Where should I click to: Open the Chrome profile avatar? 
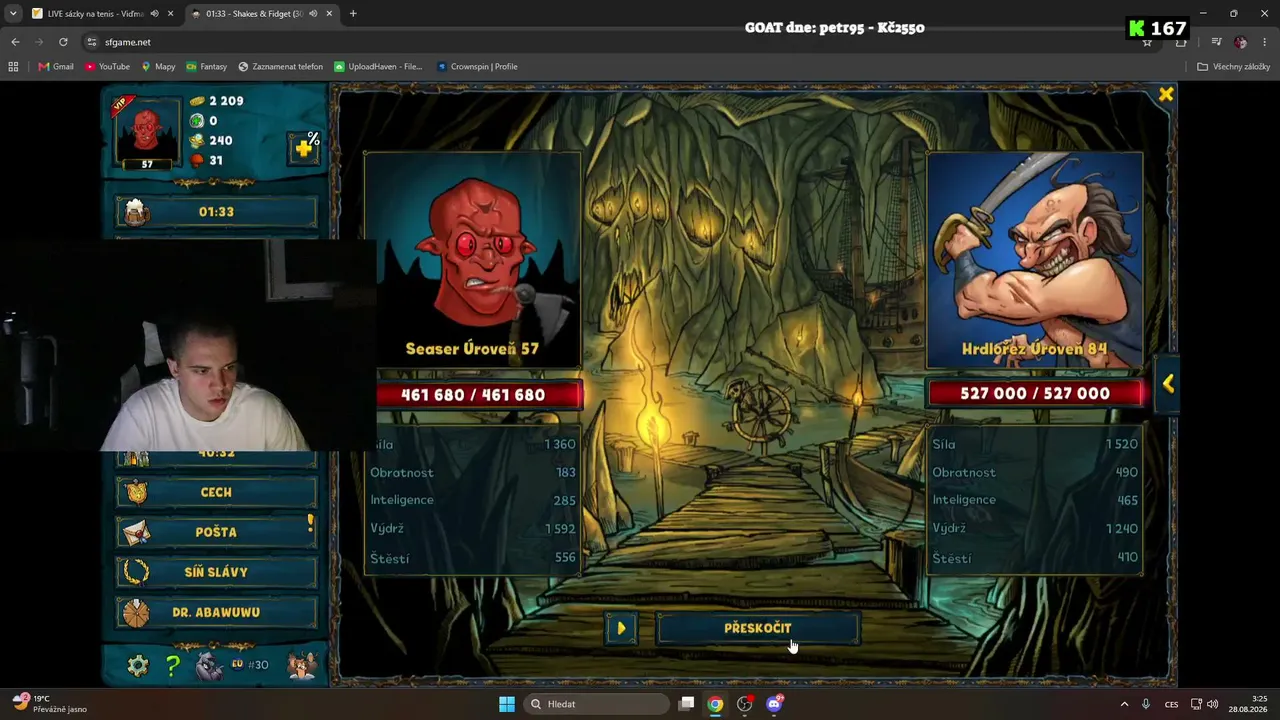1240,42
